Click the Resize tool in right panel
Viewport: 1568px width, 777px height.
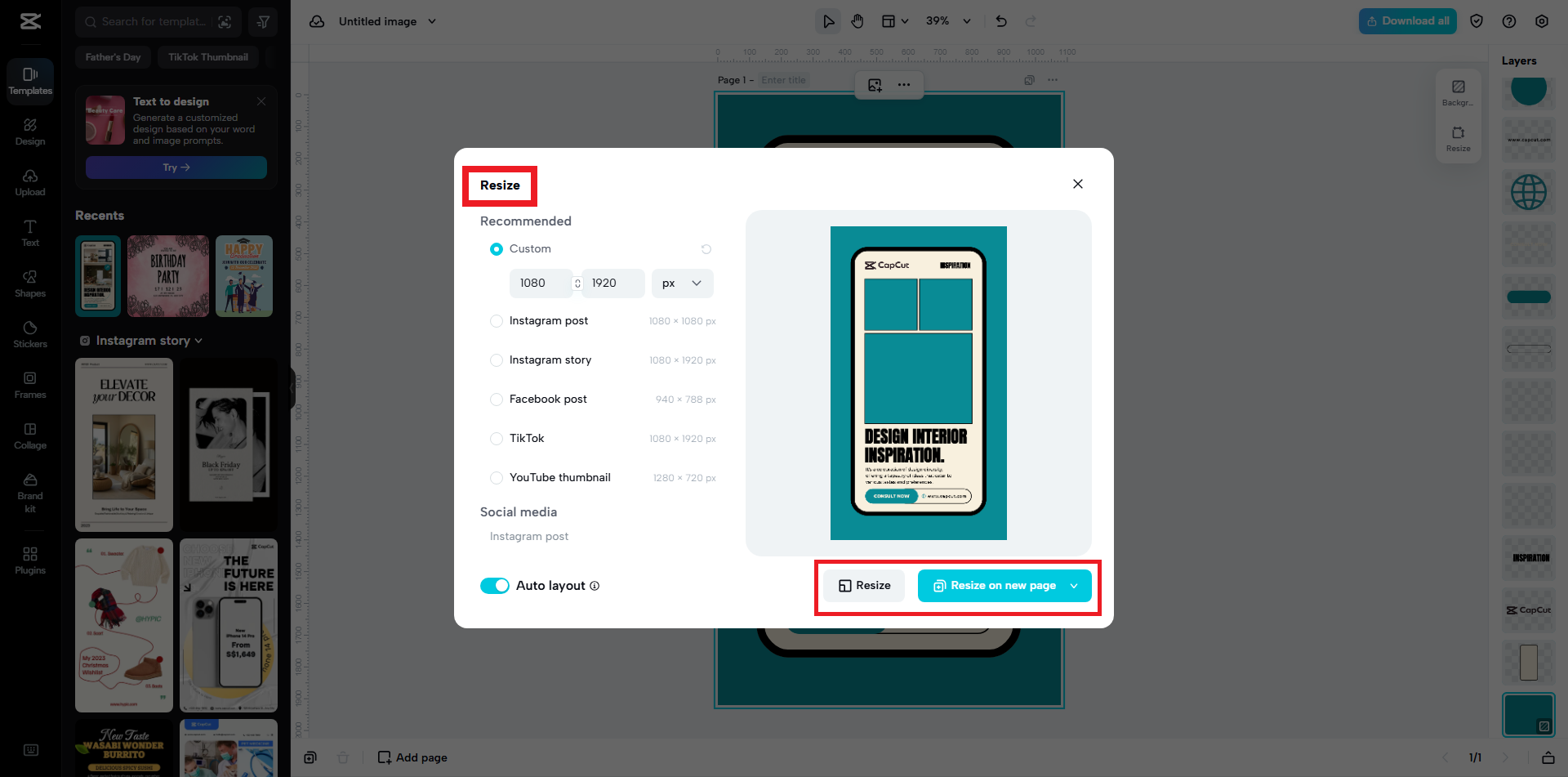[x=1458, y=138]
